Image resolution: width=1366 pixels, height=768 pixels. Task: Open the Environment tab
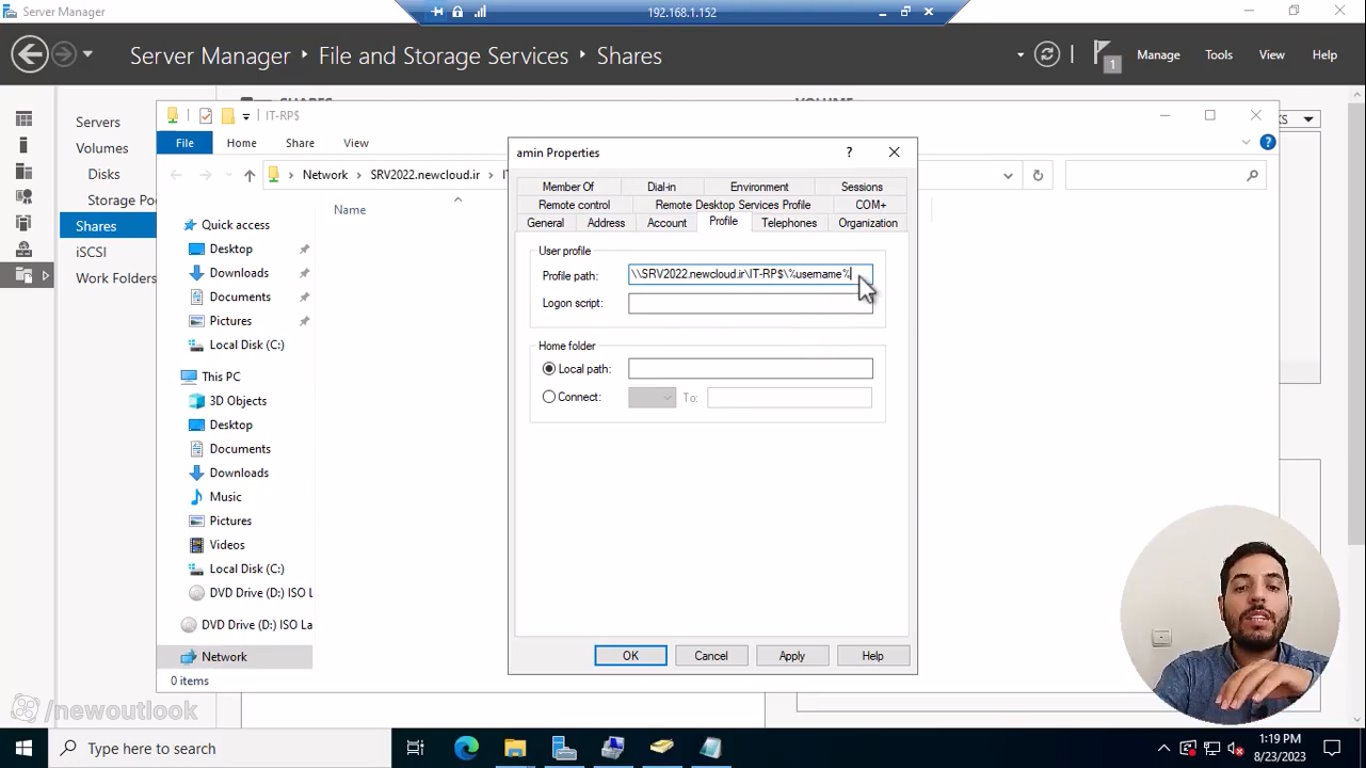tap(759, 187)
